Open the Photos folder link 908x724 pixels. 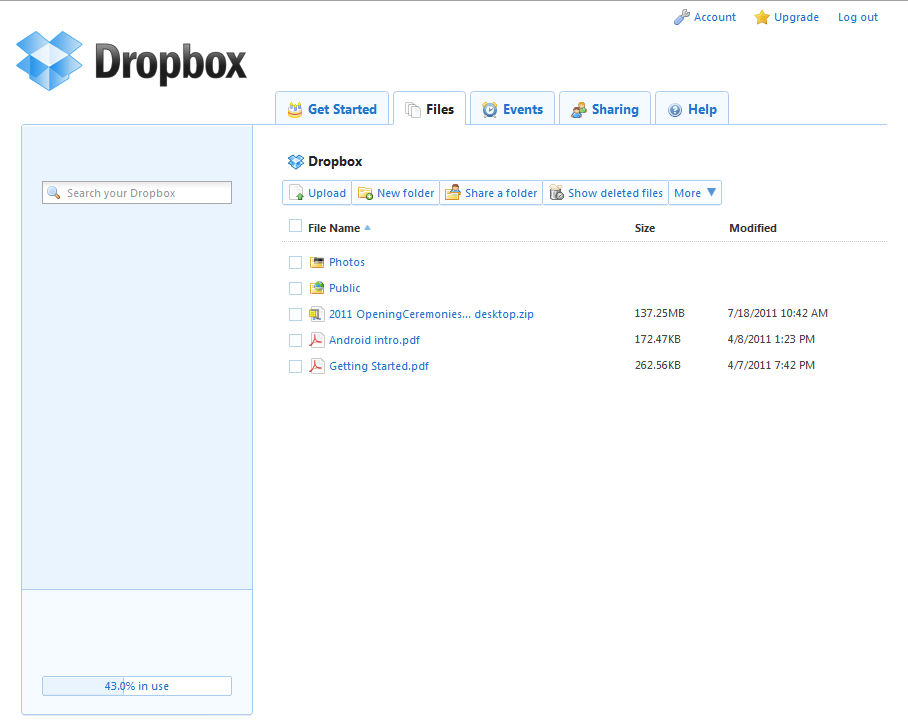tap(347, 262)
